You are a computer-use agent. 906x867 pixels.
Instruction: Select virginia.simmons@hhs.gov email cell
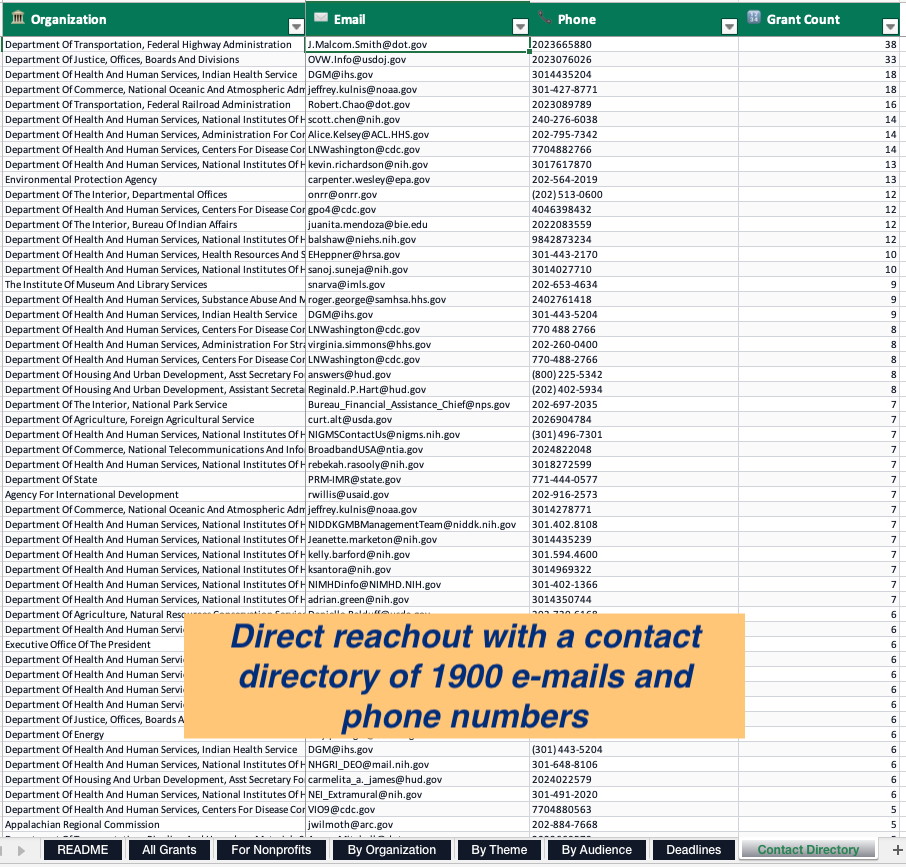(x=417, y=345)
